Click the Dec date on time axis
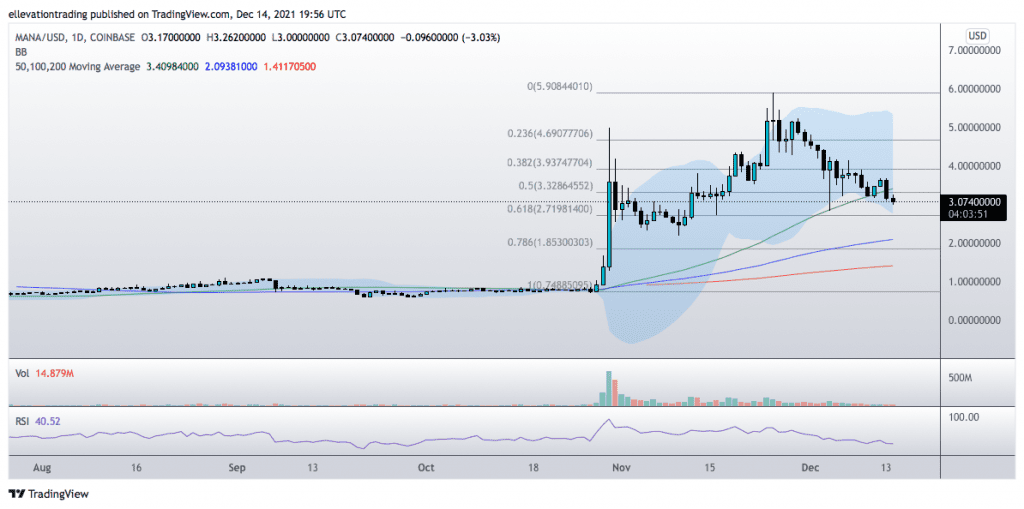 (810, 468)
